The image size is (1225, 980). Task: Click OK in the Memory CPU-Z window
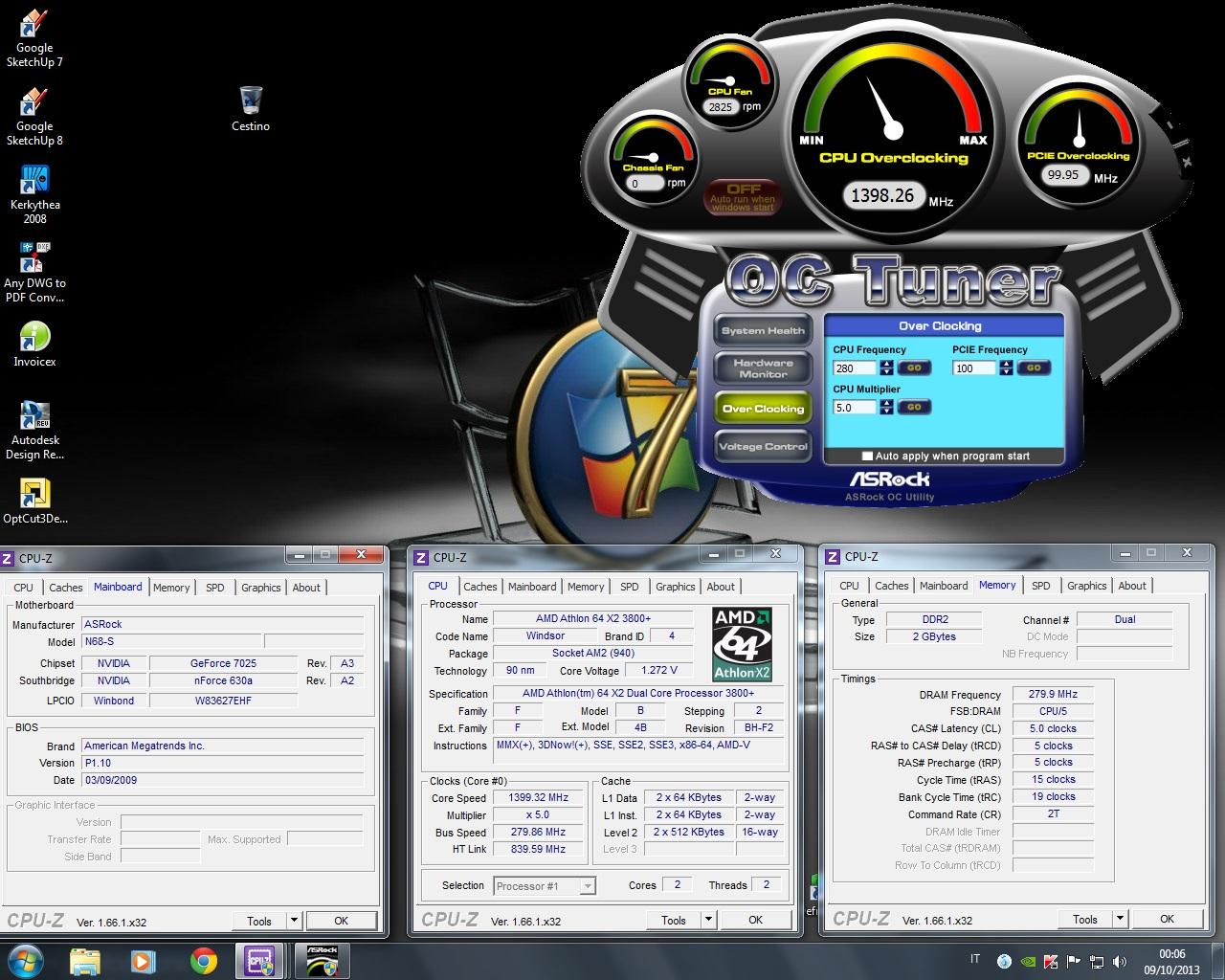[x=1167, y=919]
